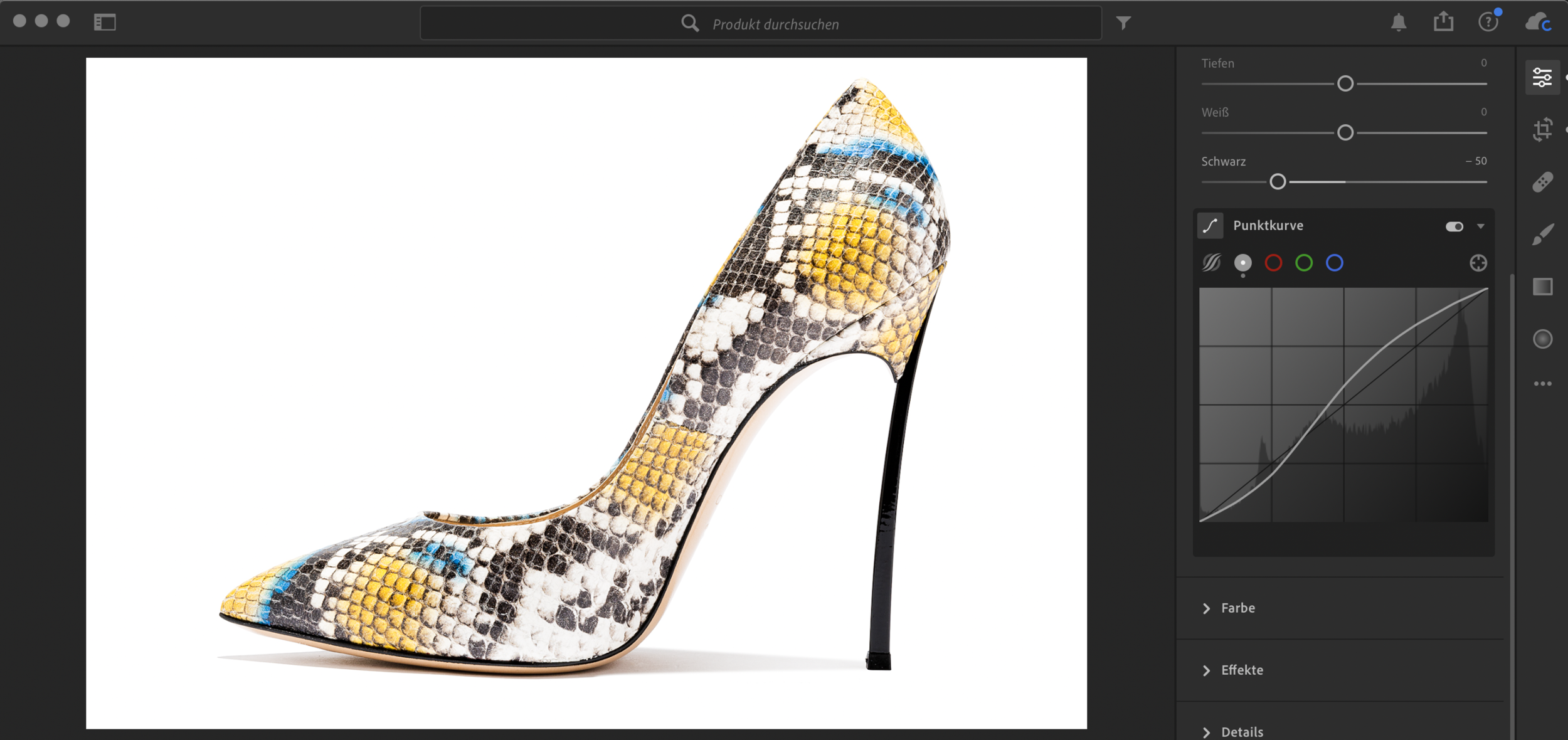Click the share export icon
Image resolution: width=1568 pixels, height=740 pixels.
pyautogui.click(x=1443, y=22)
